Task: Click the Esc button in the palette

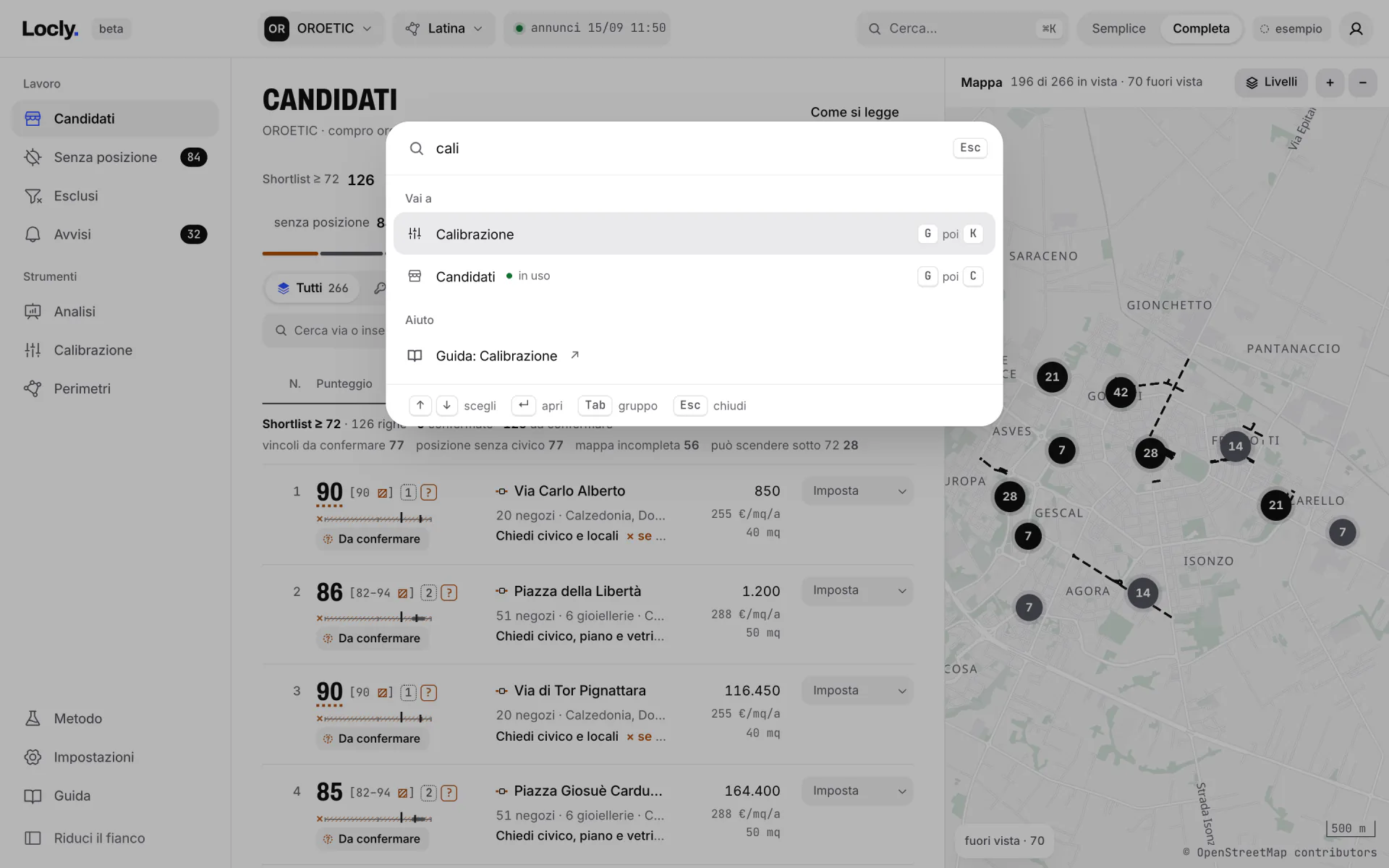Action: pos(970,148)
